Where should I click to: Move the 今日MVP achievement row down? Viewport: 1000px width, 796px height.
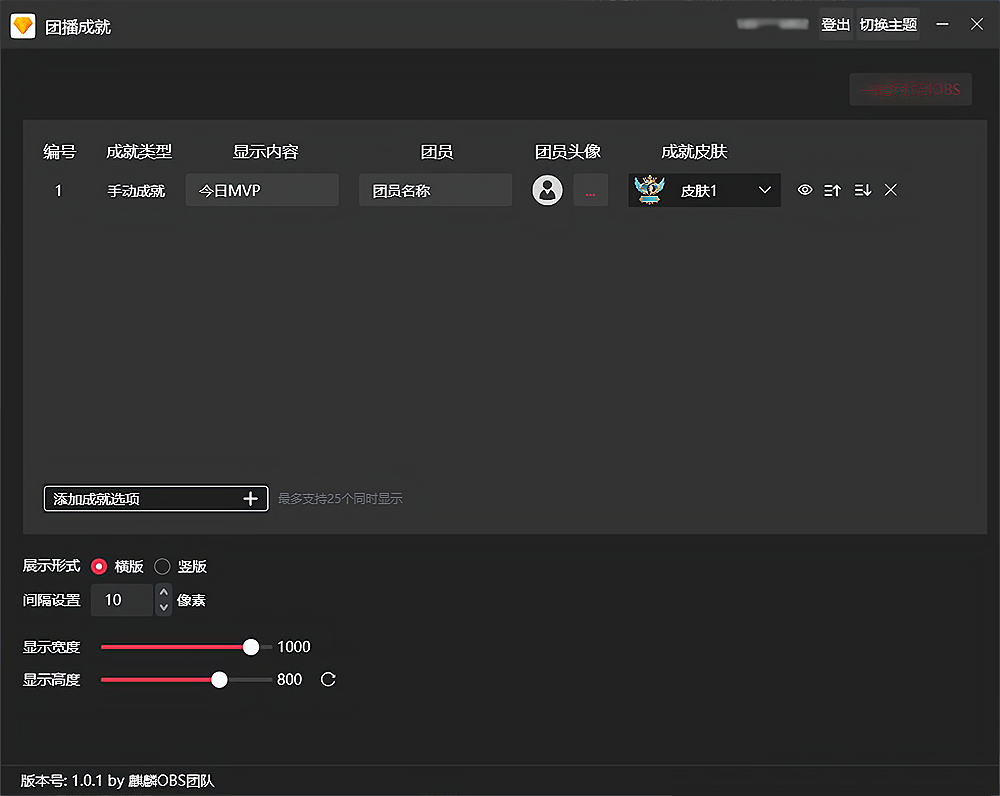[862, 190]
